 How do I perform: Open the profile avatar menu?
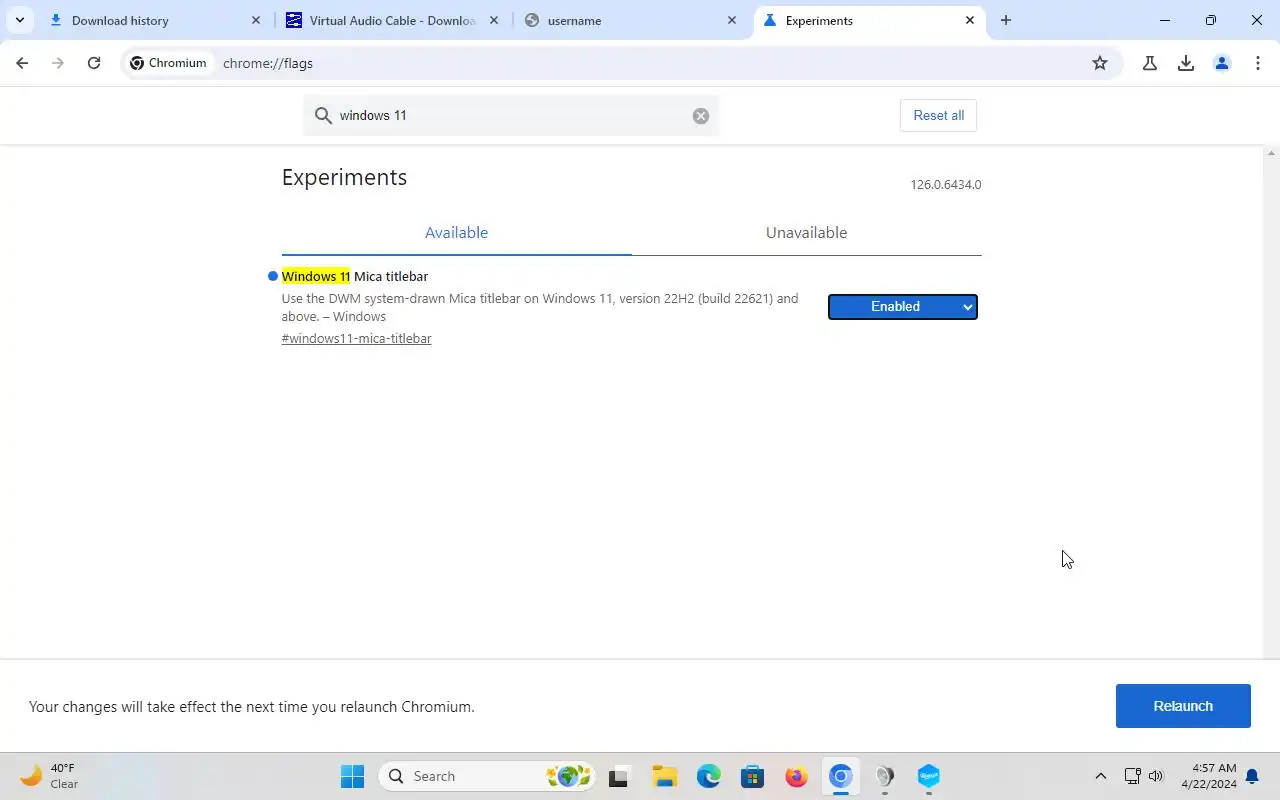click(1222, 63)
